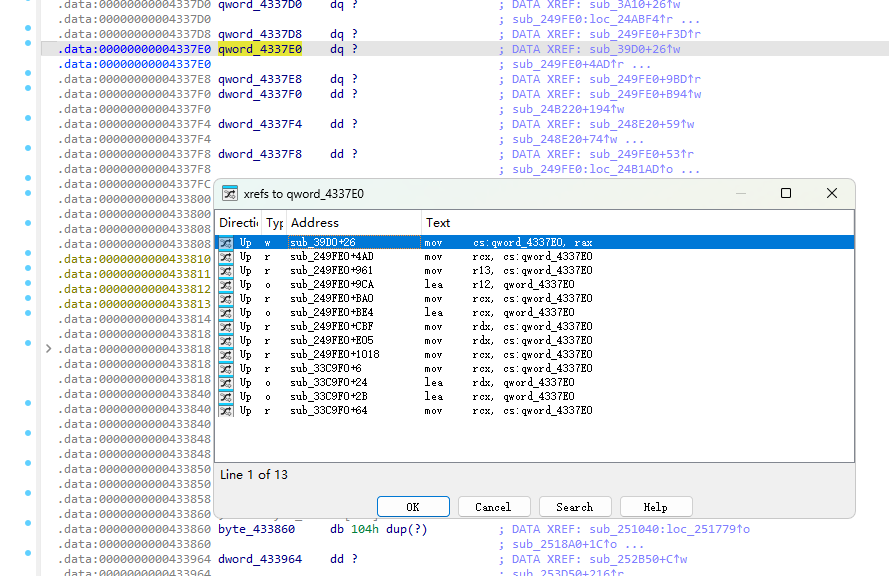Click the byte_433860 label in disassembly
Image resolution: width=889 pixels, height=576 pixels.
click(257, 529)
